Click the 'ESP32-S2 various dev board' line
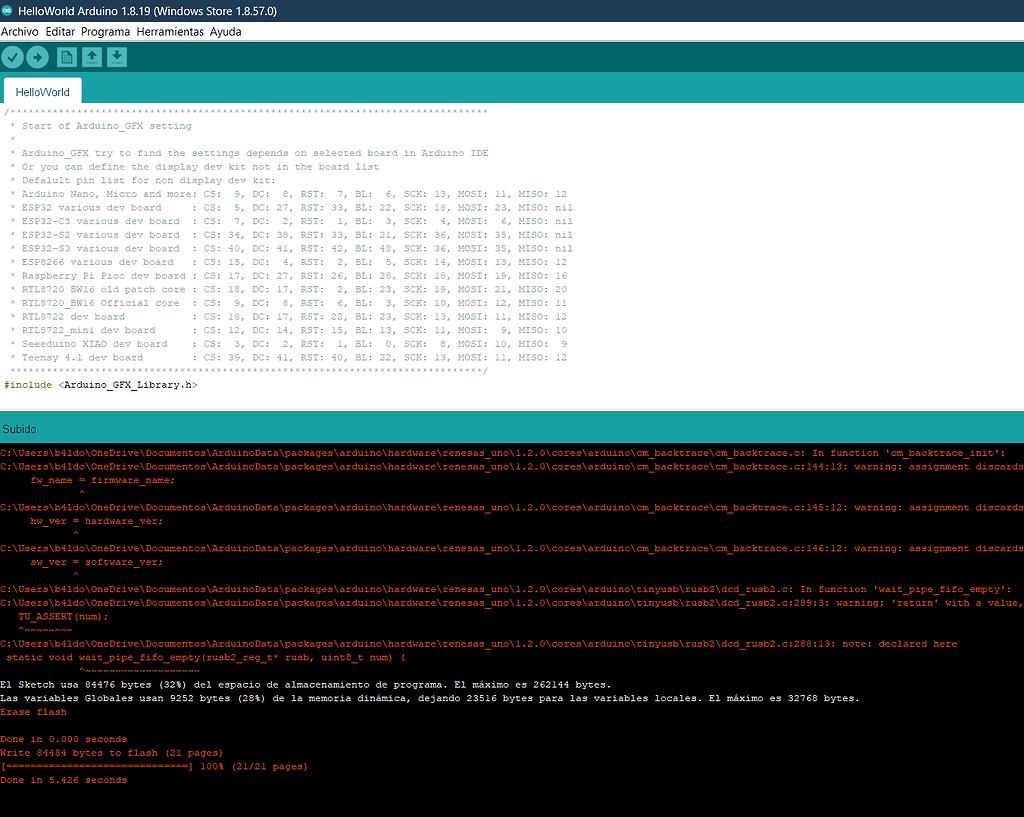 tap(291, 235)
